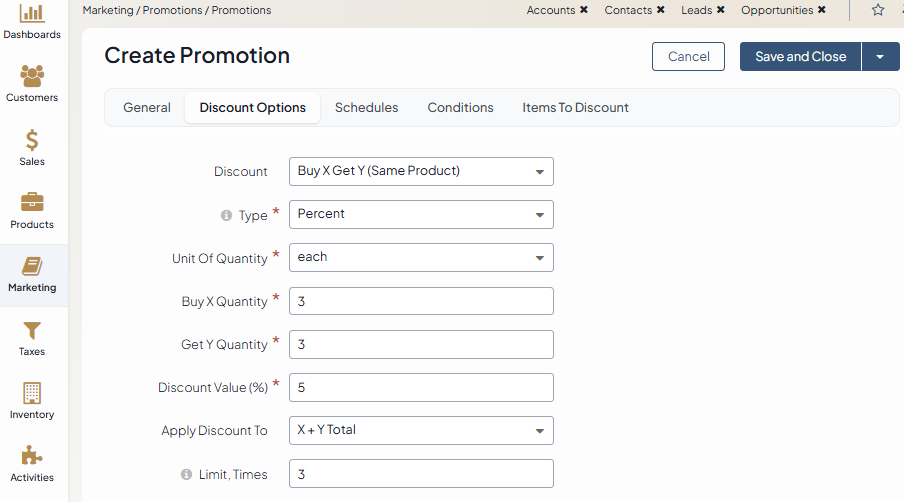Click the star favorite icon
The height and width of the screenshot is (502, 904).
878,10
